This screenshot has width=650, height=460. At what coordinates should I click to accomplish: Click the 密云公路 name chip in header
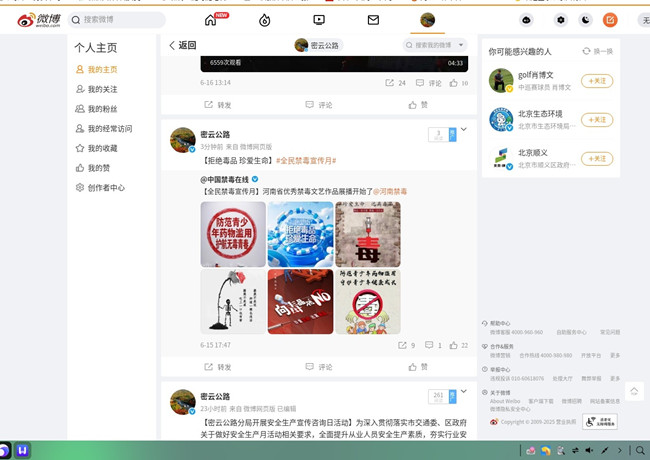coord(318,45)
